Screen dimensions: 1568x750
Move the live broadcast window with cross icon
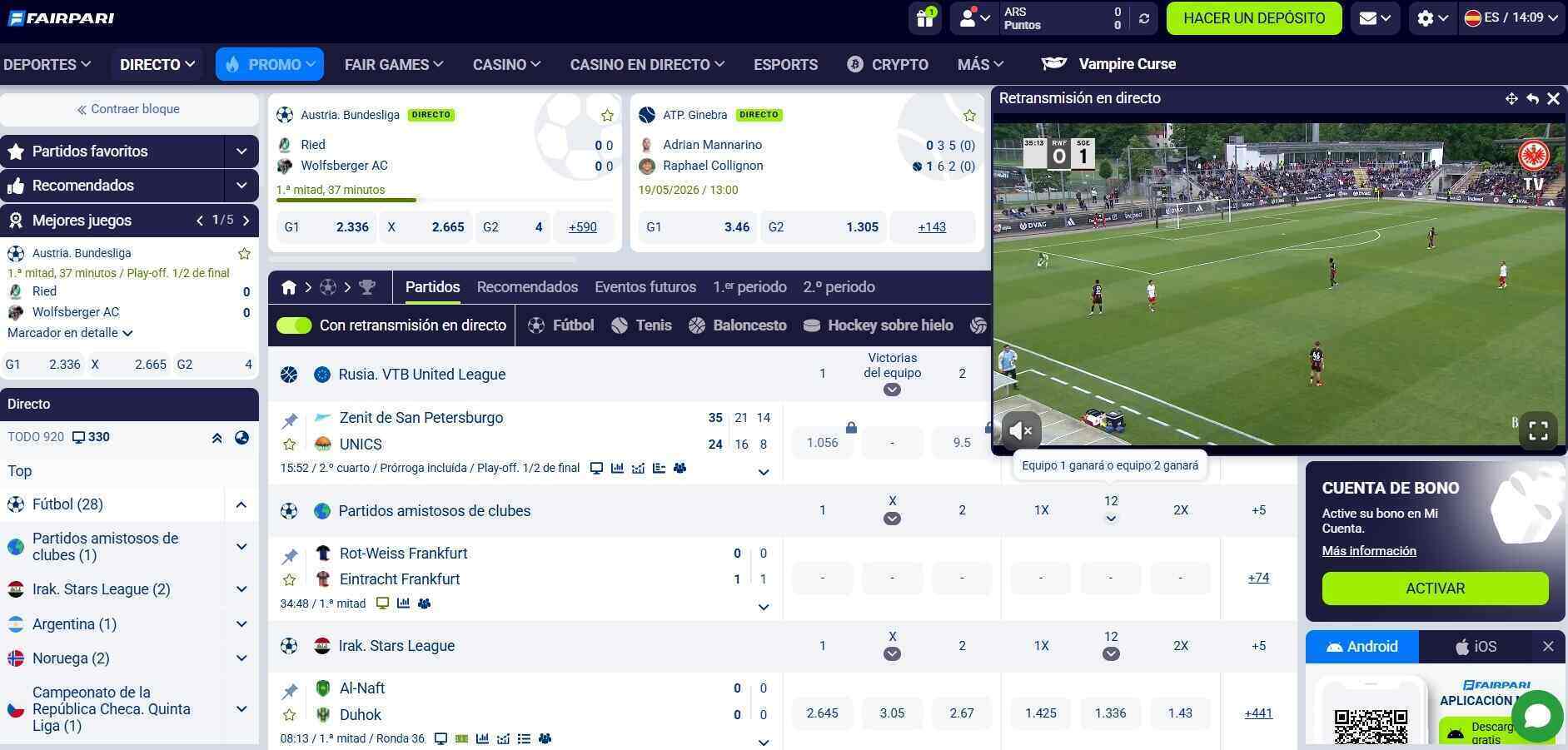(x=1511, y=98)
